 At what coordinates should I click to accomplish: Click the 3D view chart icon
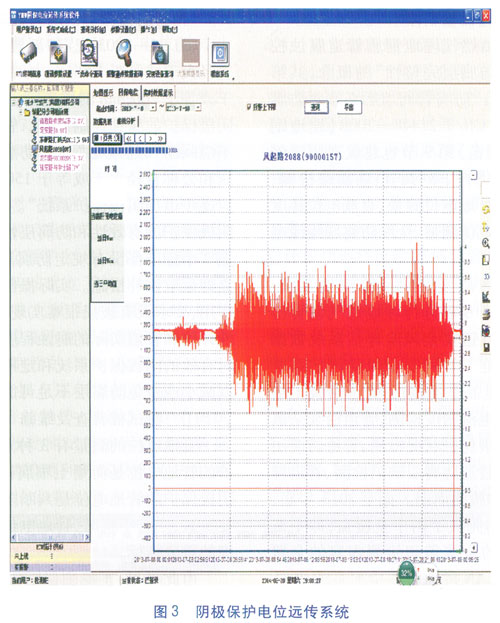[486, 277]
